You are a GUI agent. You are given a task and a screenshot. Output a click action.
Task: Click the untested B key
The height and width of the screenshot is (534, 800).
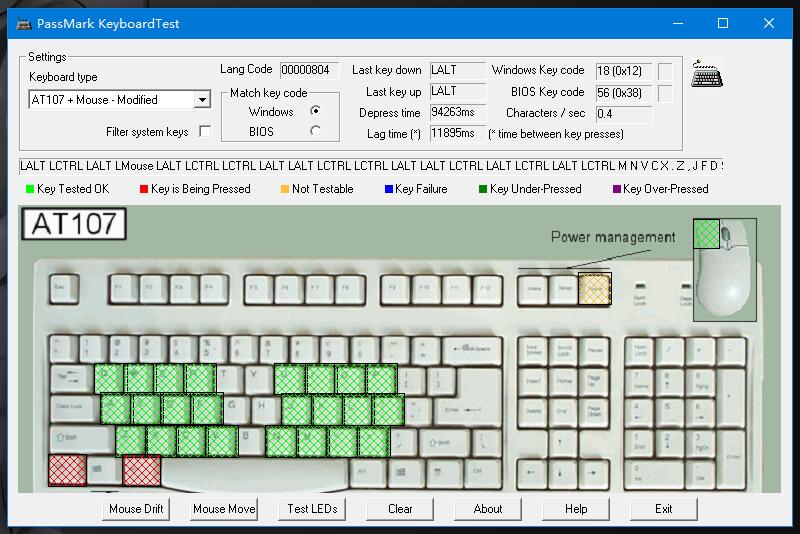(x=251, y=439)
